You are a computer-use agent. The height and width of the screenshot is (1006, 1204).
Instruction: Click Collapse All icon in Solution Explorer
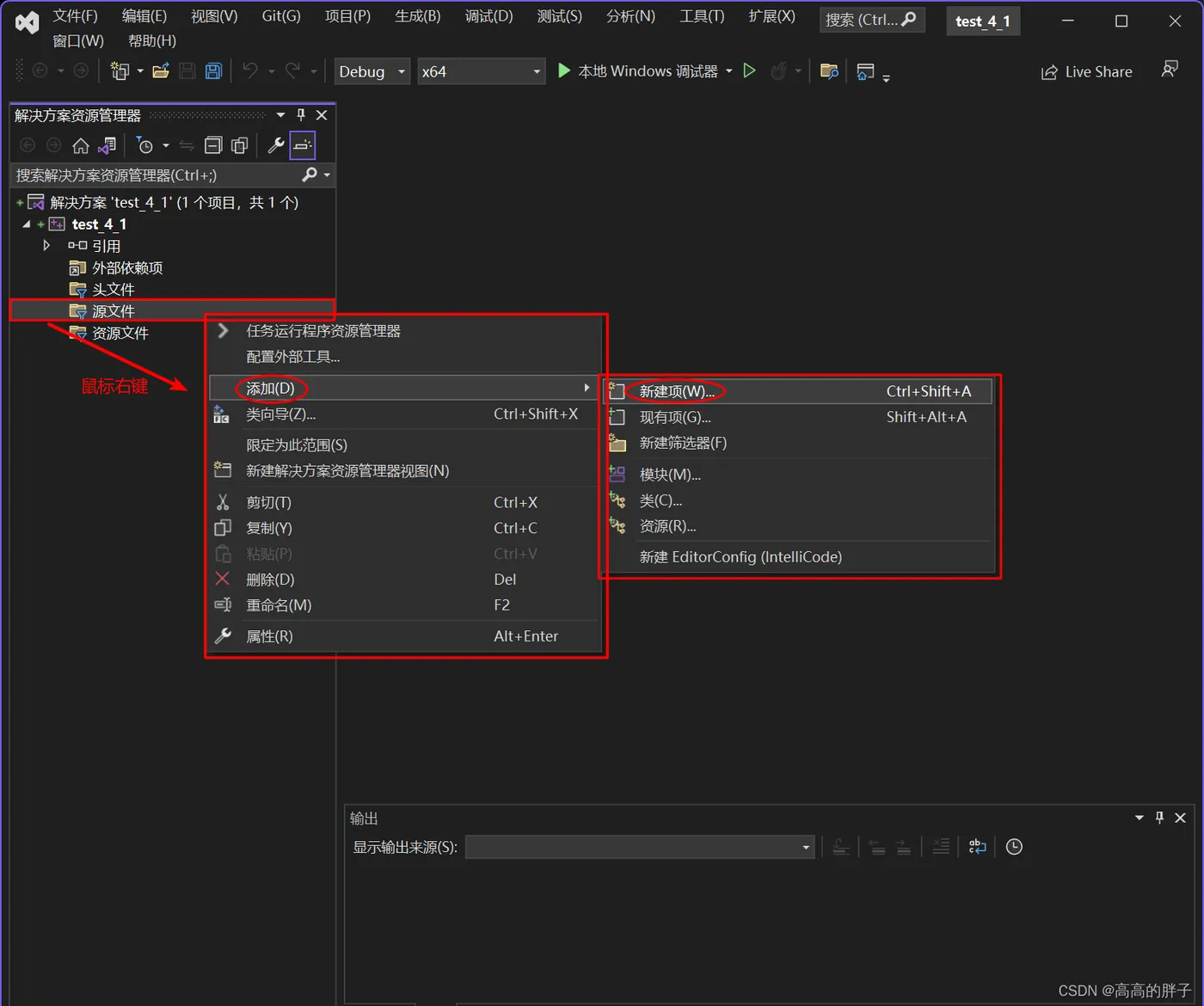[x=213, y=145]
